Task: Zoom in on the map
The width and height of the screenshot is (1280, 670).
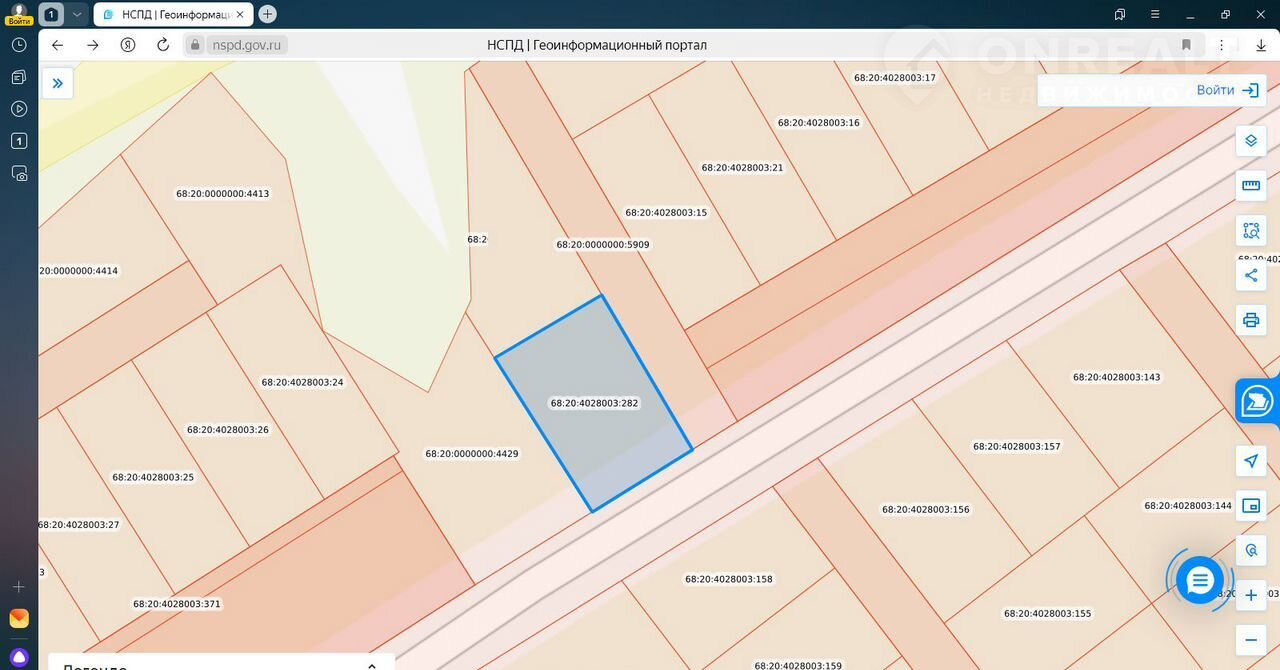Action: (x=1250, y=596)
